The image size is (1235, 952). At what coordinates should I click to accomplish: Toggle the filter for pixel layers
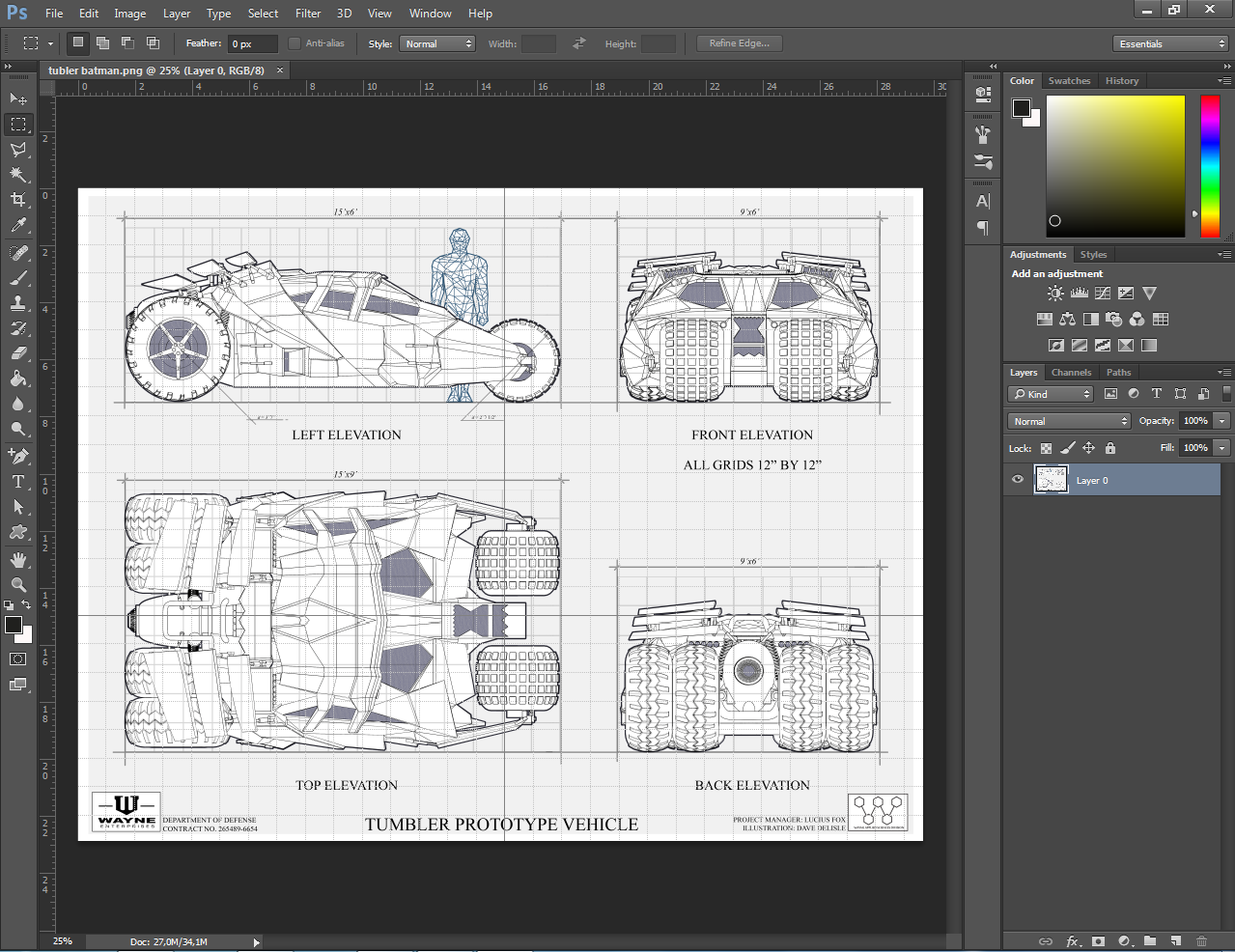coord(1110,394)
